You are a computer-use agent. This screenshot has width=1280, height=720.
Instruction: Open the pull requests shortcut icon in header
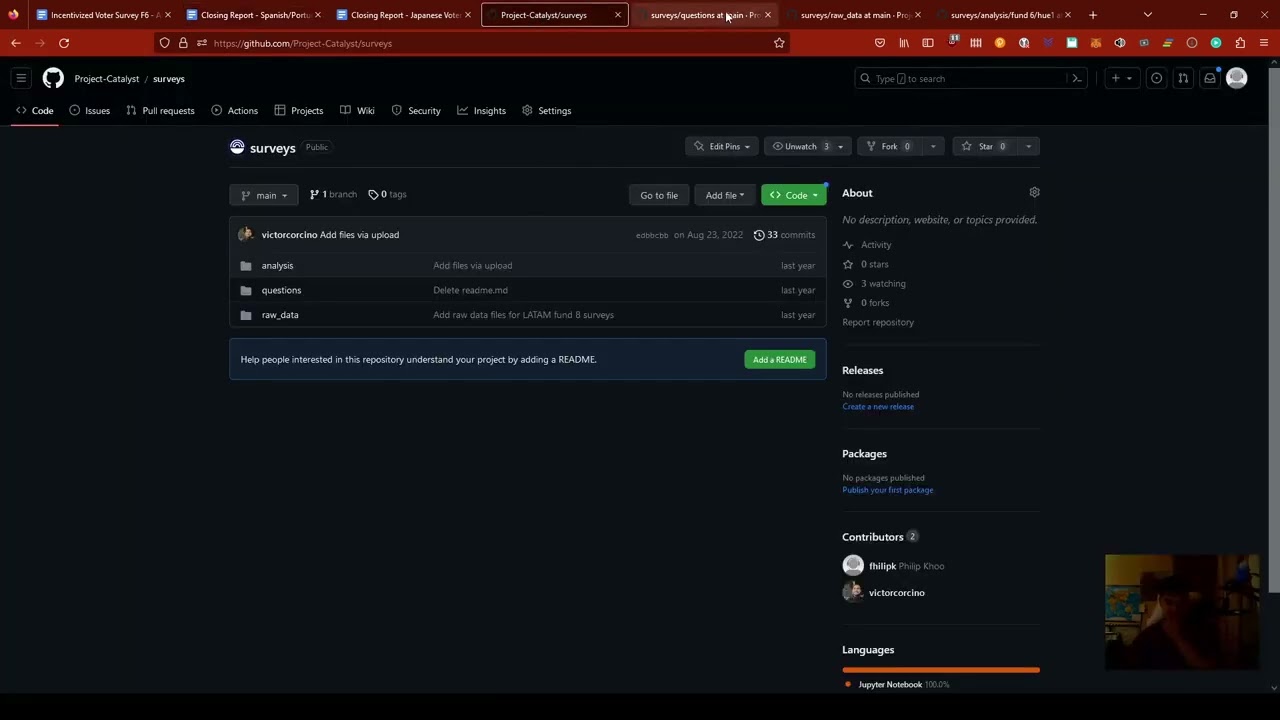pos(1183,78)
